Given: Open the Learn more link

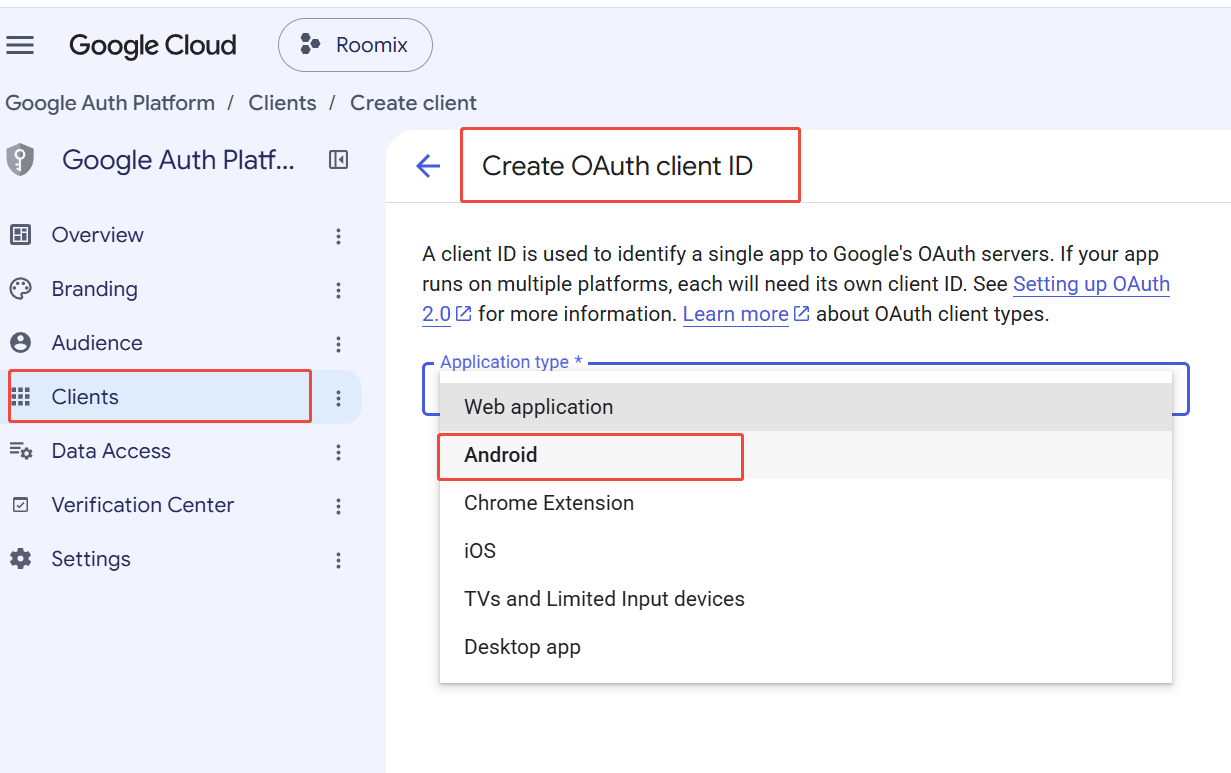Looking at the screenshot, I should coord(746,314).
